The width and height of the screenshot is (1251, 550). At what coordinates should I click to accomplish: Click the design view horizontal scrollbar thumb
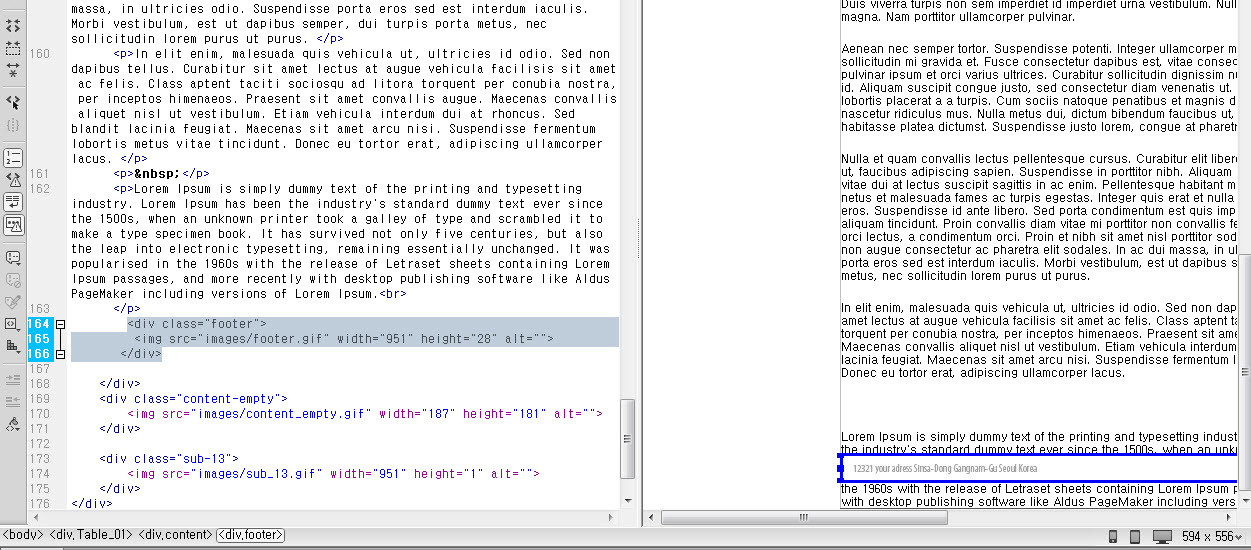pos(803,517)
